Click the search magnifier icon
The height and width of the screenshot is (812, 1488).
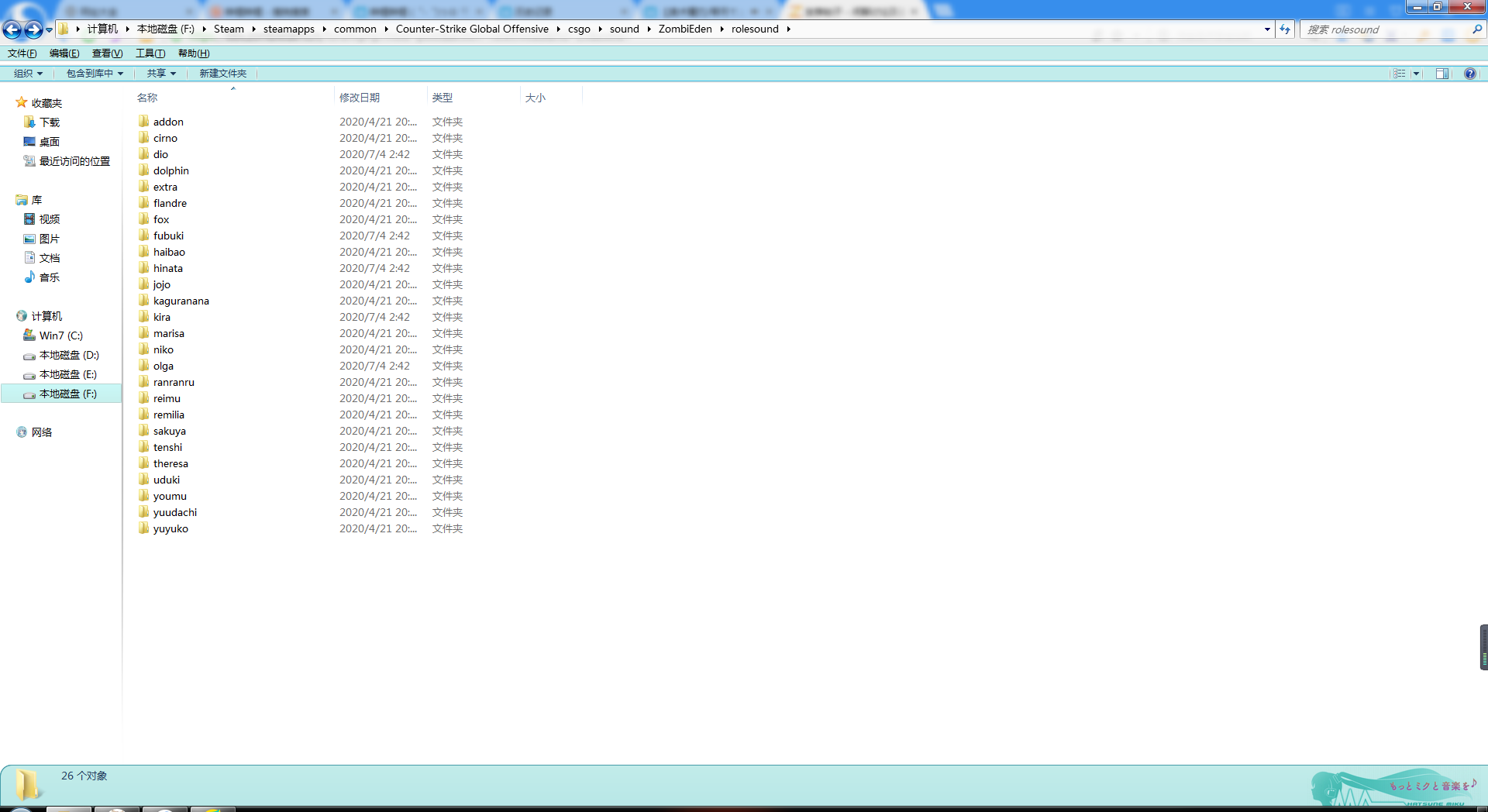click(1476, 29)
